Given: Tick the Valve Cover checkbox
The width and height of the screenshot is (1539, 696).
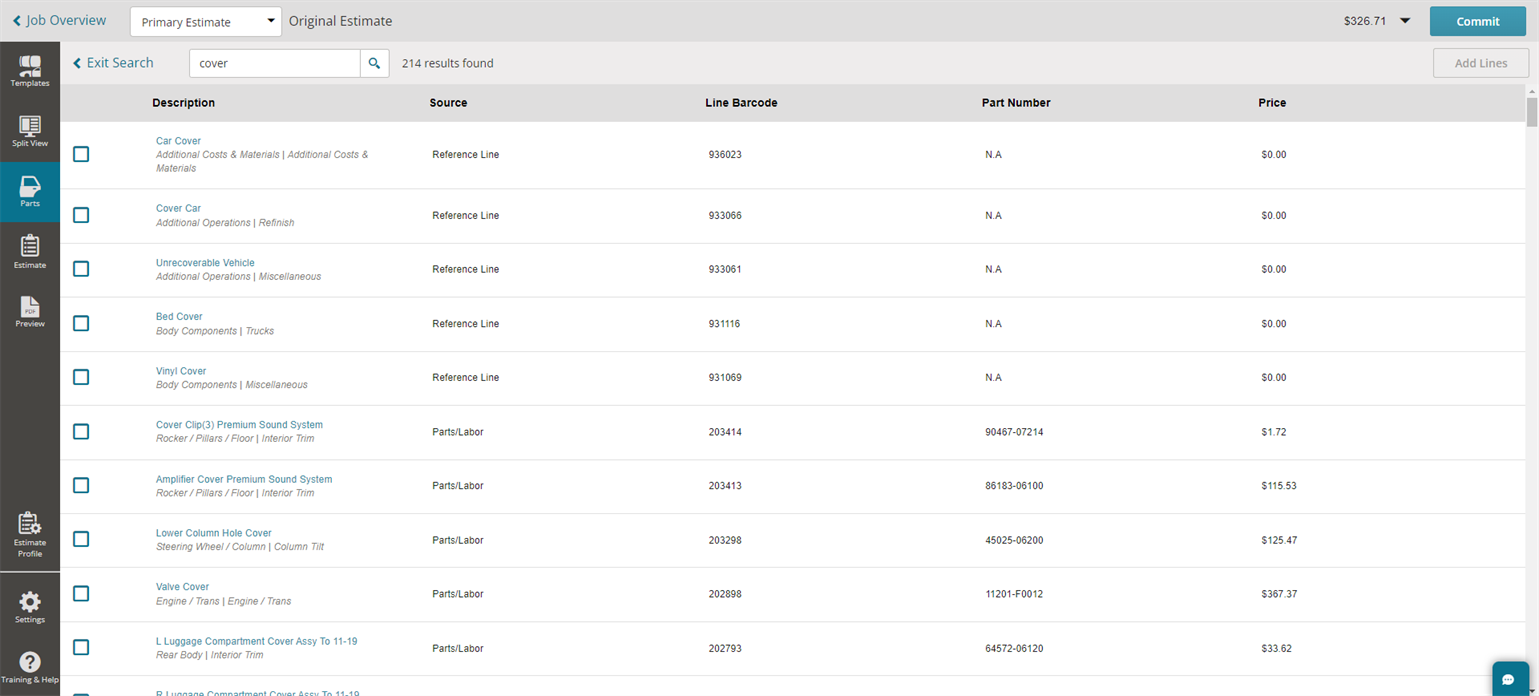Looking at the screenshot, I should [81, 594].
